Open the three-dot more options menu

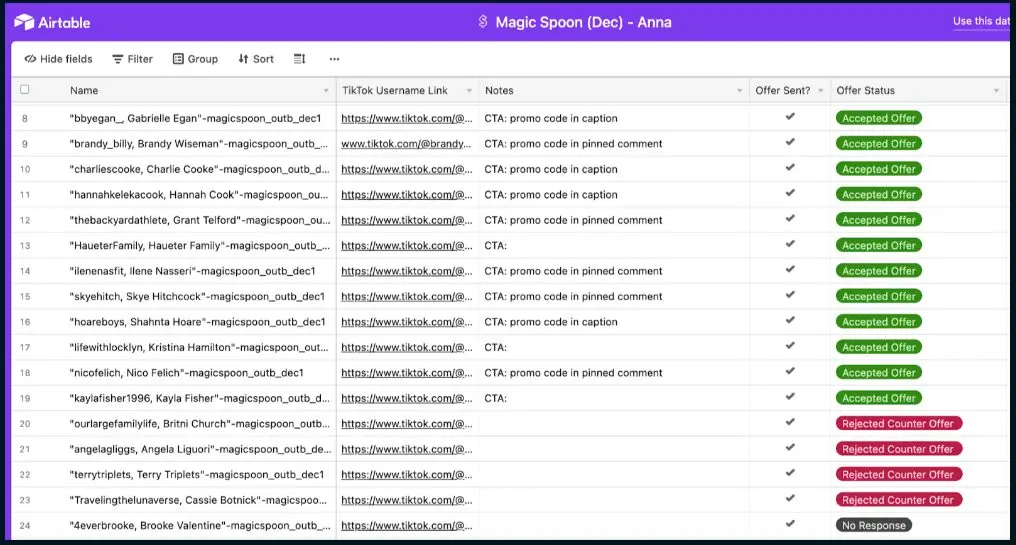334,59
